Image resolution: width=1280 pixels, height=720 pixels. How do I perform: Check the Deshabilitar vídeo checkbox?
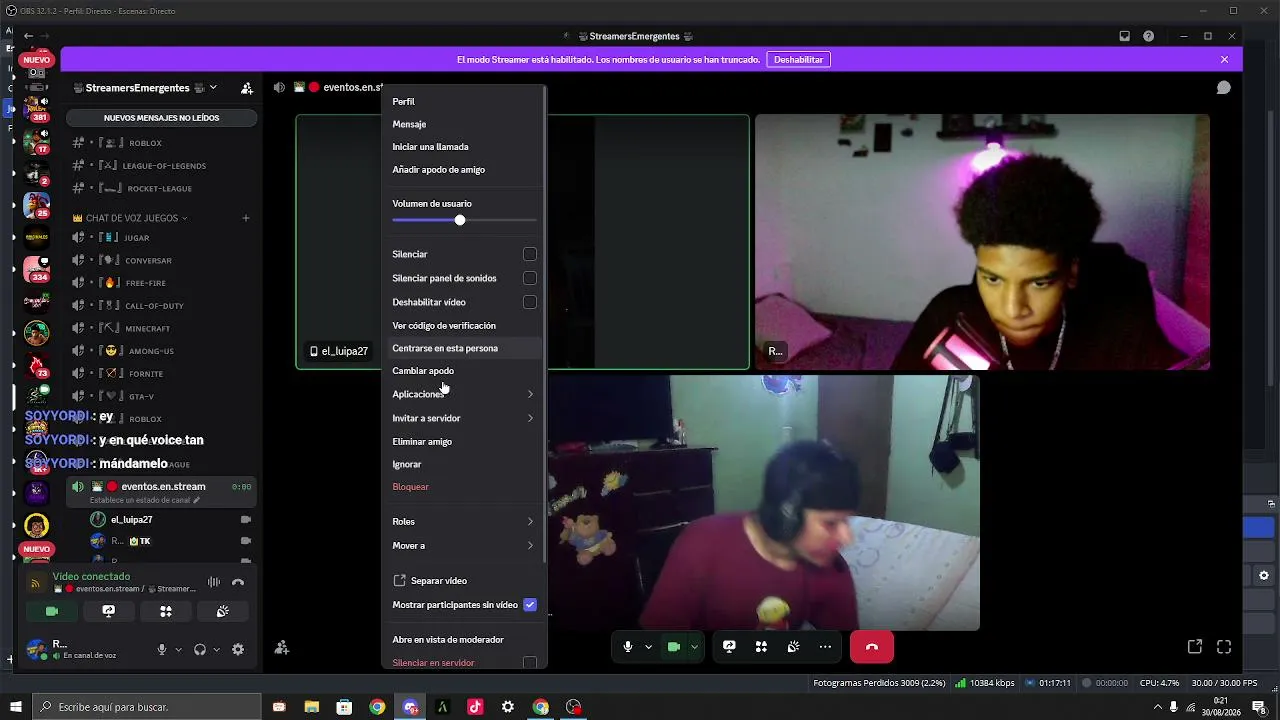pos(530,302)
